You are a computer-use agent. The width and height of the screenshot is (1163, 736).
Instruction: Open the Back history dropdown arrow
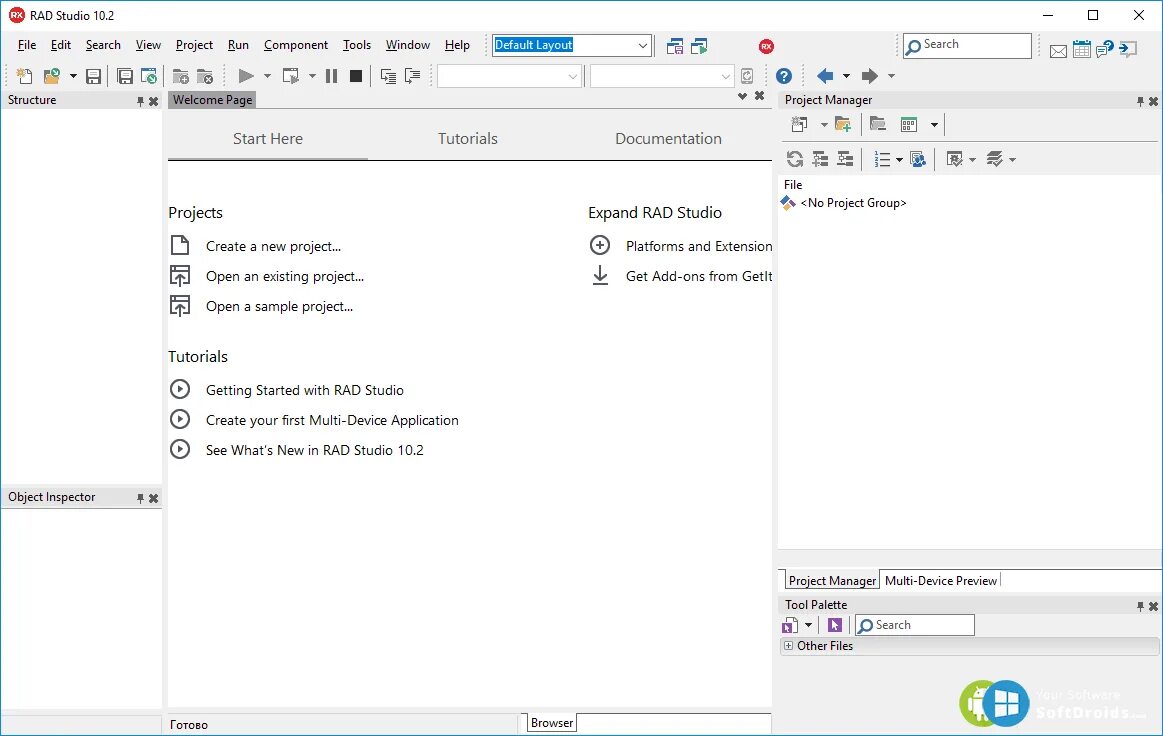[x=846, y=76]
